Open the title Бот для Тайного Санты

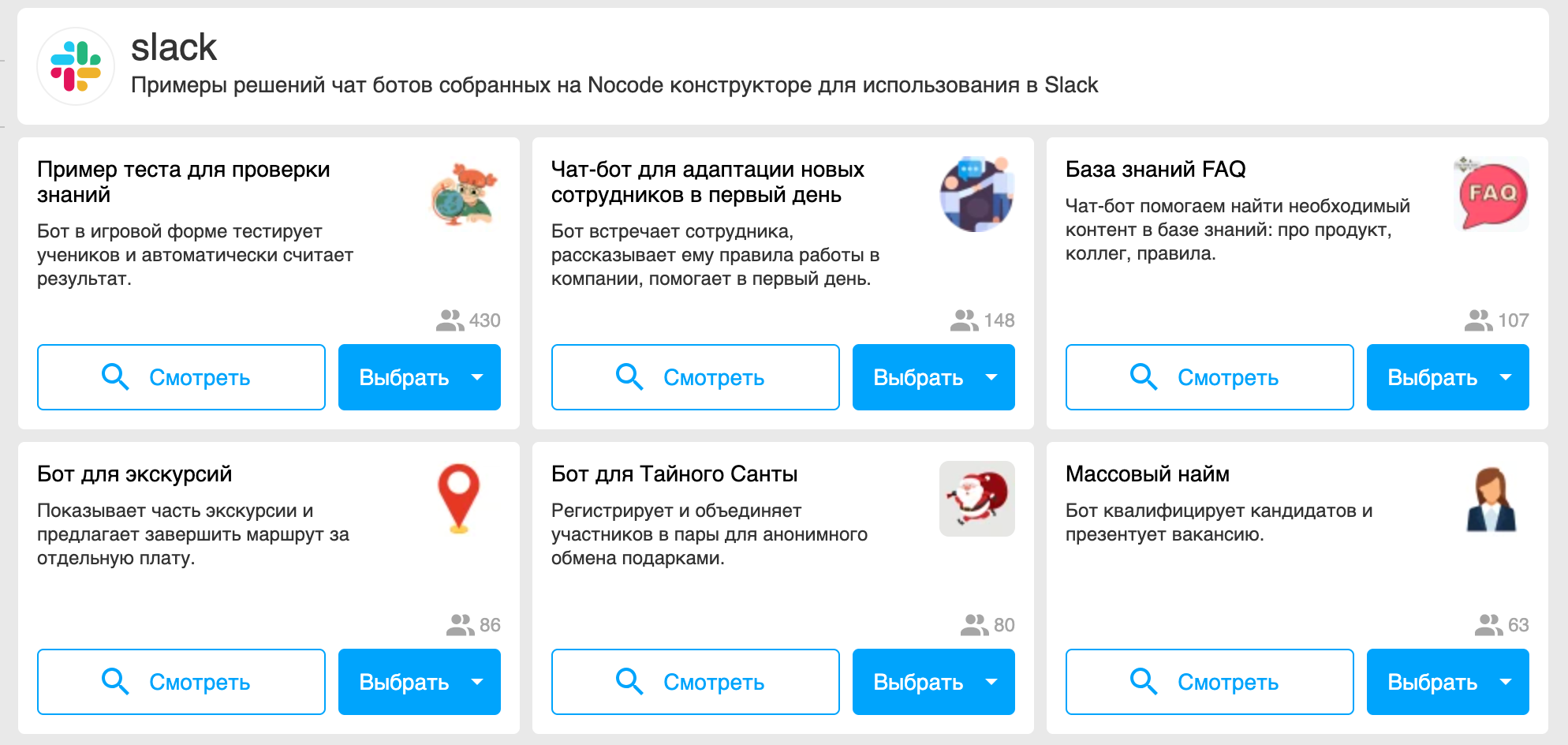(674, 474)
